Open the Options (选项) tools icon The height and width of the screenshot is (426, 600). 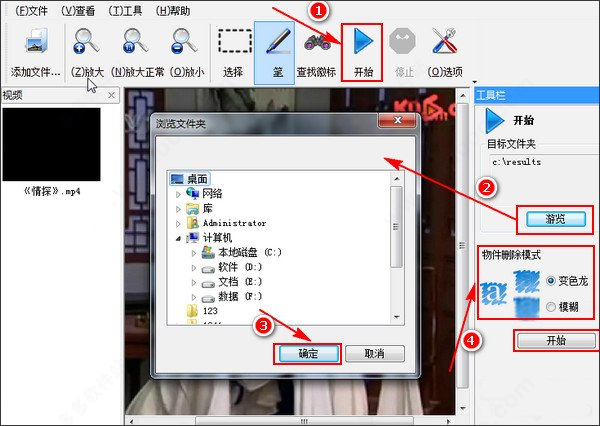(x=444, y=43)
